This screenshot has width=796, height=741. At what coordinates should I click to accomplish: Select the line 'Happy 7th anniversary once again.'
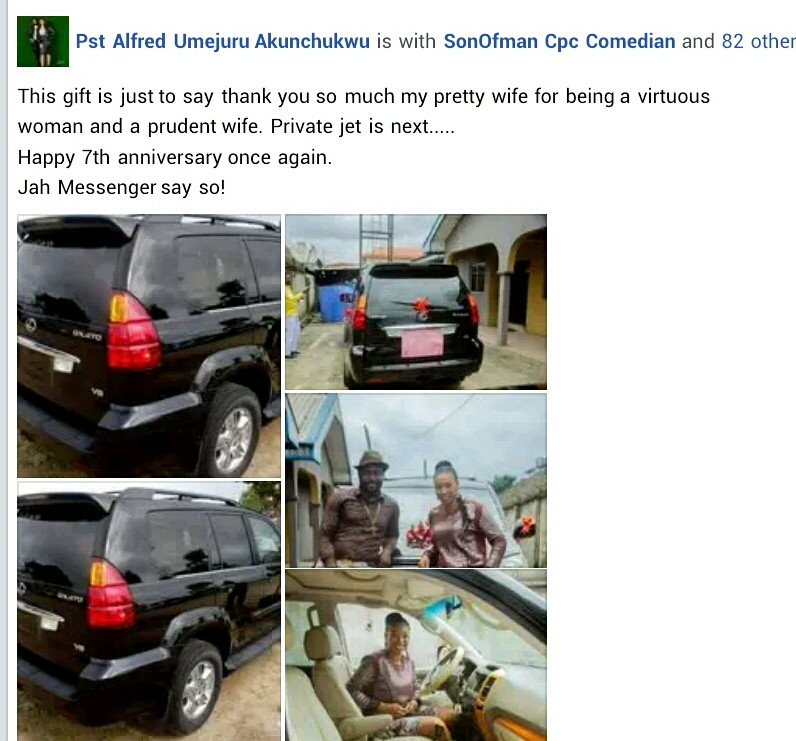175,157
